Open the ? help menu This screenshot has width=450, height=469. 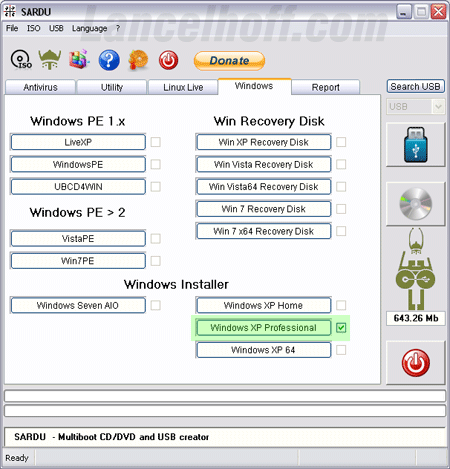(118, 28)
